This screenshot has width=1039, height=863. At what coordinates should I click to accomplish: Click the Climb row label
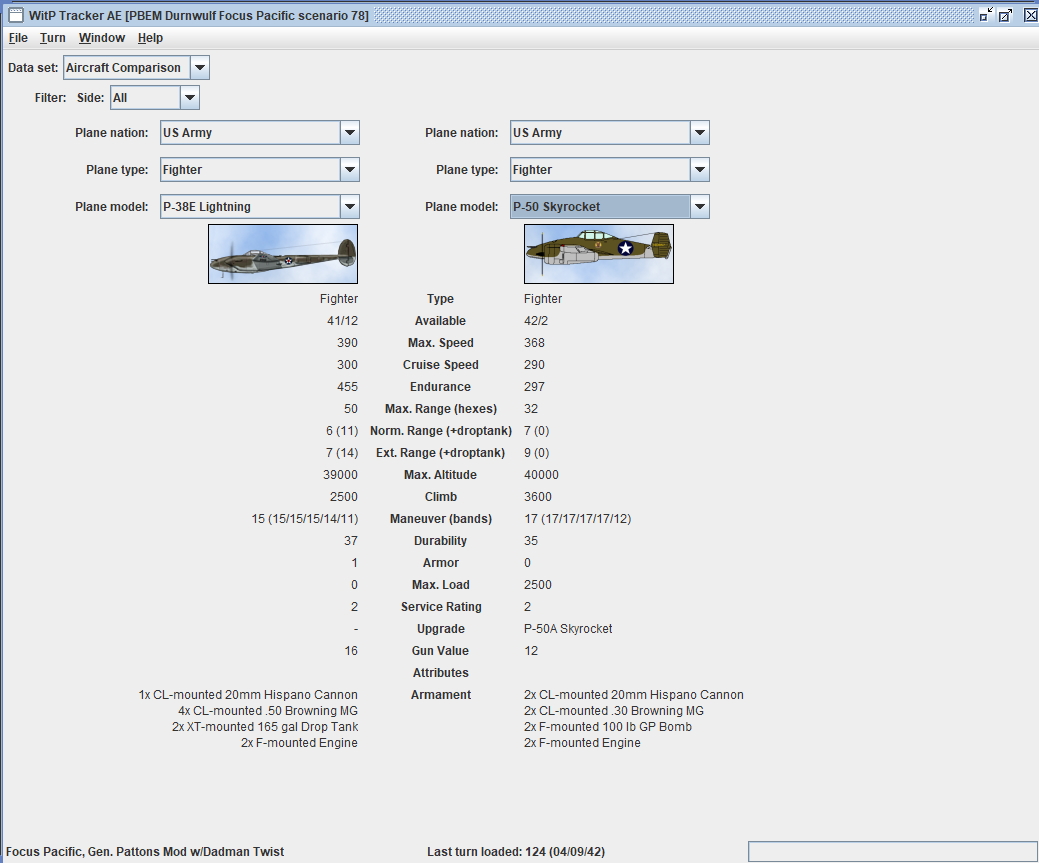pos(441,496)
